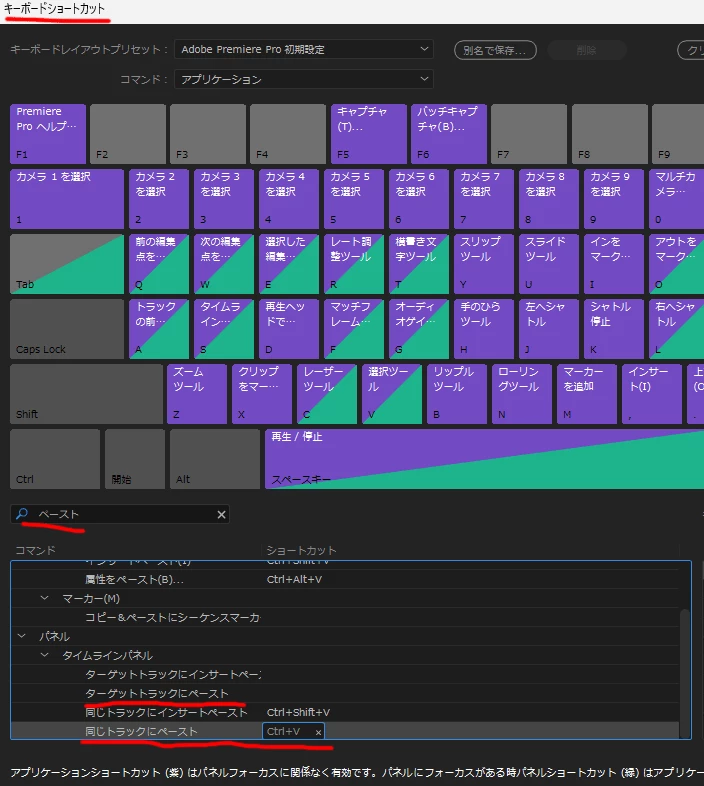Click the 別名で保存 button

pos(495,50)
